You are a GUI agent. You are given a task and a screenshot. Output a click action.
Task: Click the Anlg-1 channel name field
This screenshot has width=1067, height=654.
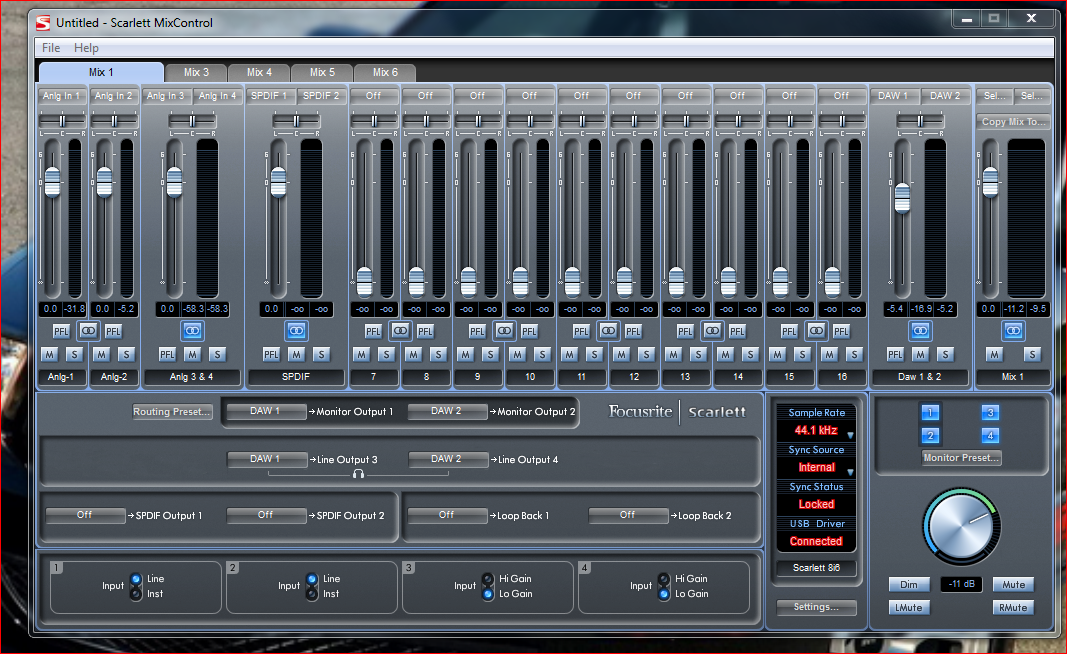point(61,377)
